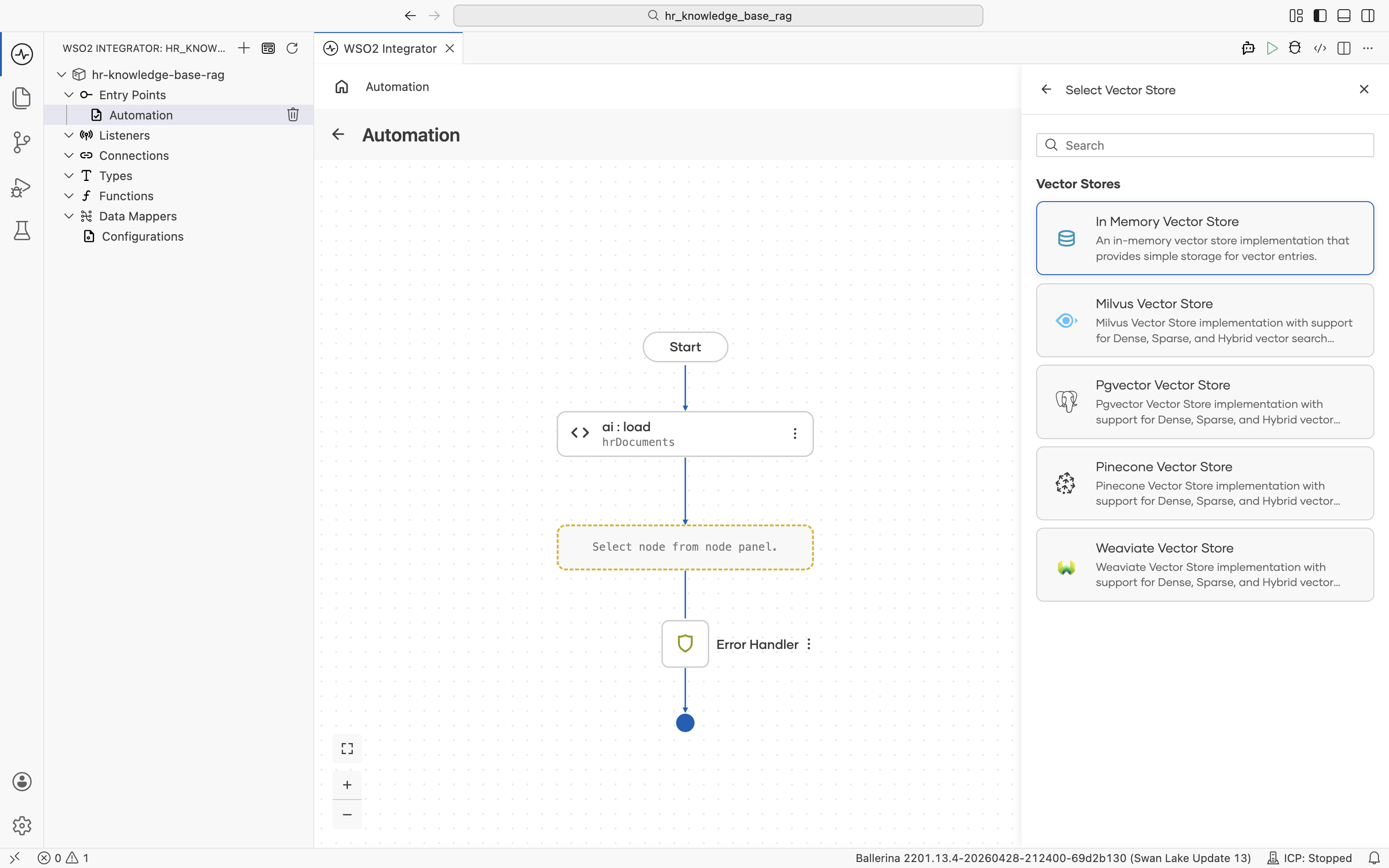Close the WSO2 Integrator tab
The width and height of the screenshot is (1389, 868).
pos(450,48)
